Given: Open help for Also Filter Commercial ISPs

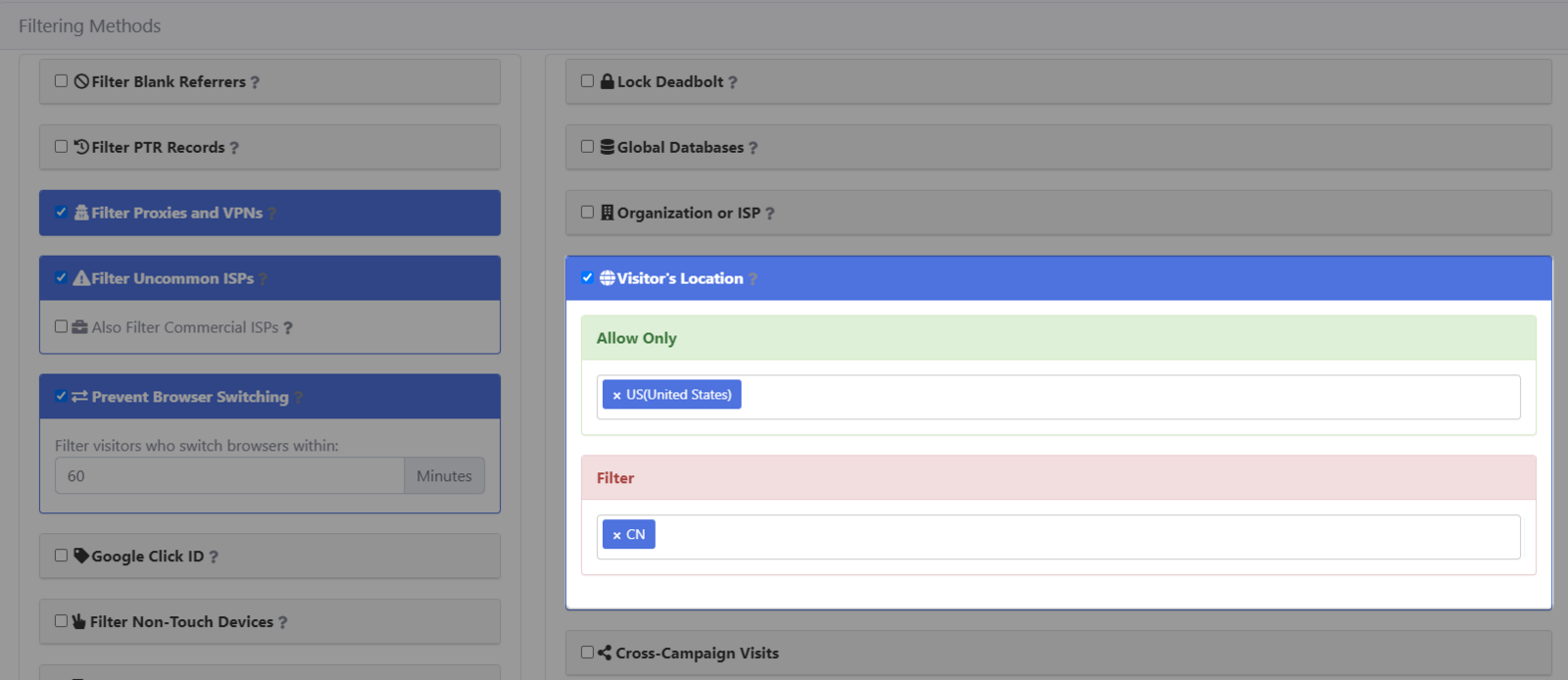Looking at the screenshot, I should coord(288,328).
